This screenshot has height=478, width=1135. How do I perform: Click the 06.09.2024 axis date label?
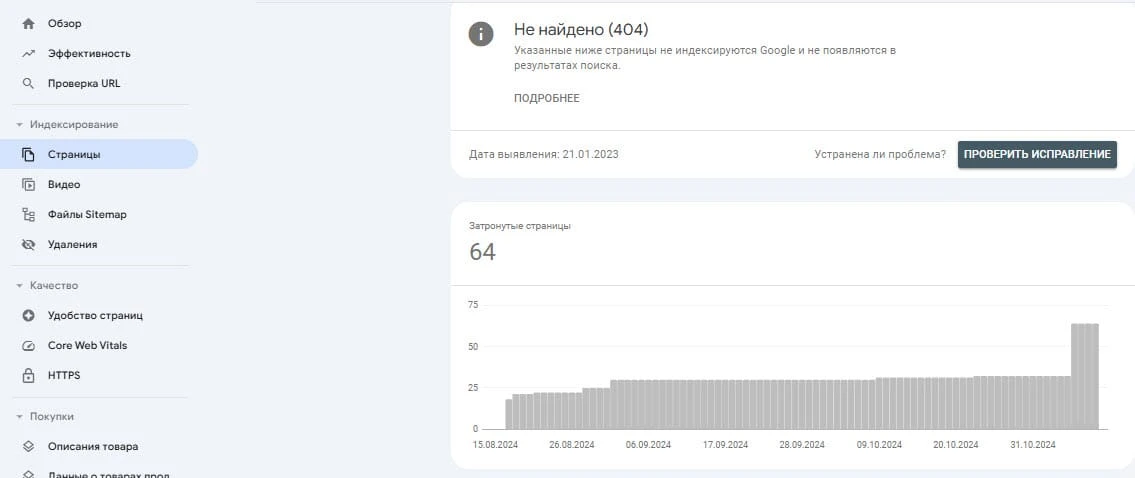(649, 445)
